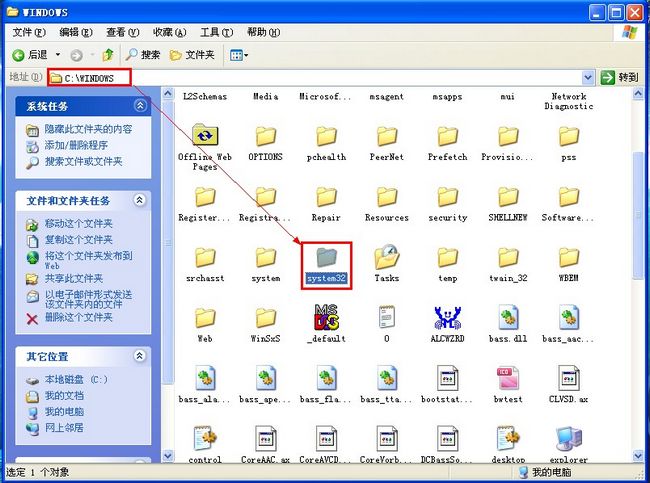Select the ALCWZRD application icon
Image resolution: width=650 pixels, height=483 pixels.
[x=447, y=319]
